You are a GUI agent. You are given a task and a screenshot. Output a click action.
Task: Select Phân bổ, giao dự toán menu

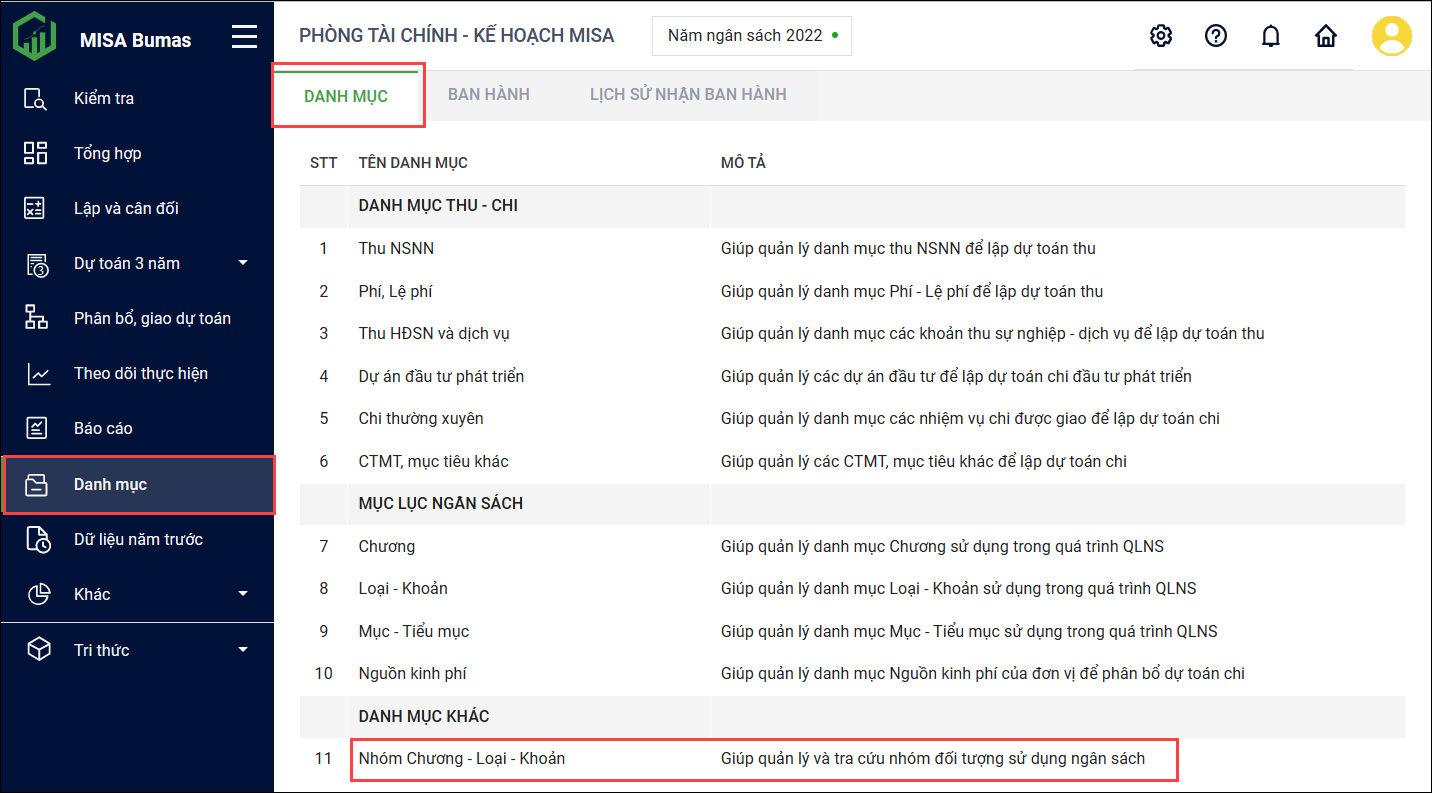(152, 318)
